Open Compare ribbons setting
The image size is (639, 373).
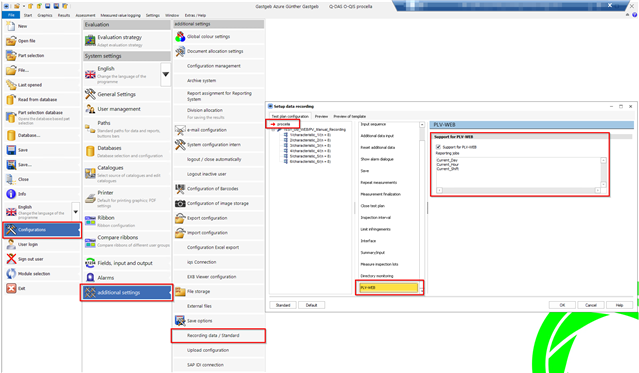pyautogui.click(x=127, y=241)
